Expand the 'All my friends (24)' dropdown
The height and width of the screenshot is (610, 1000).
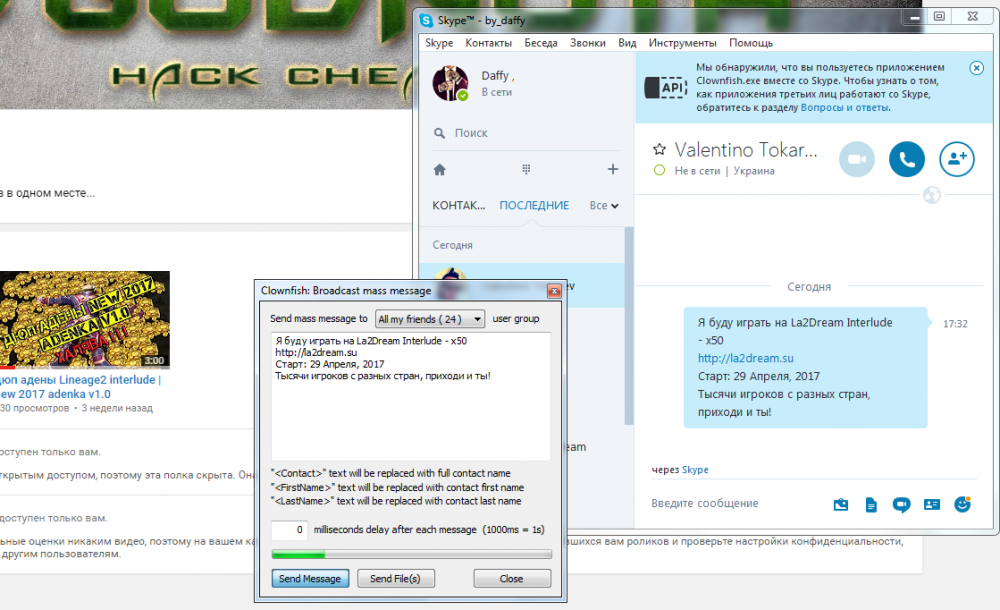pos(430,319)
